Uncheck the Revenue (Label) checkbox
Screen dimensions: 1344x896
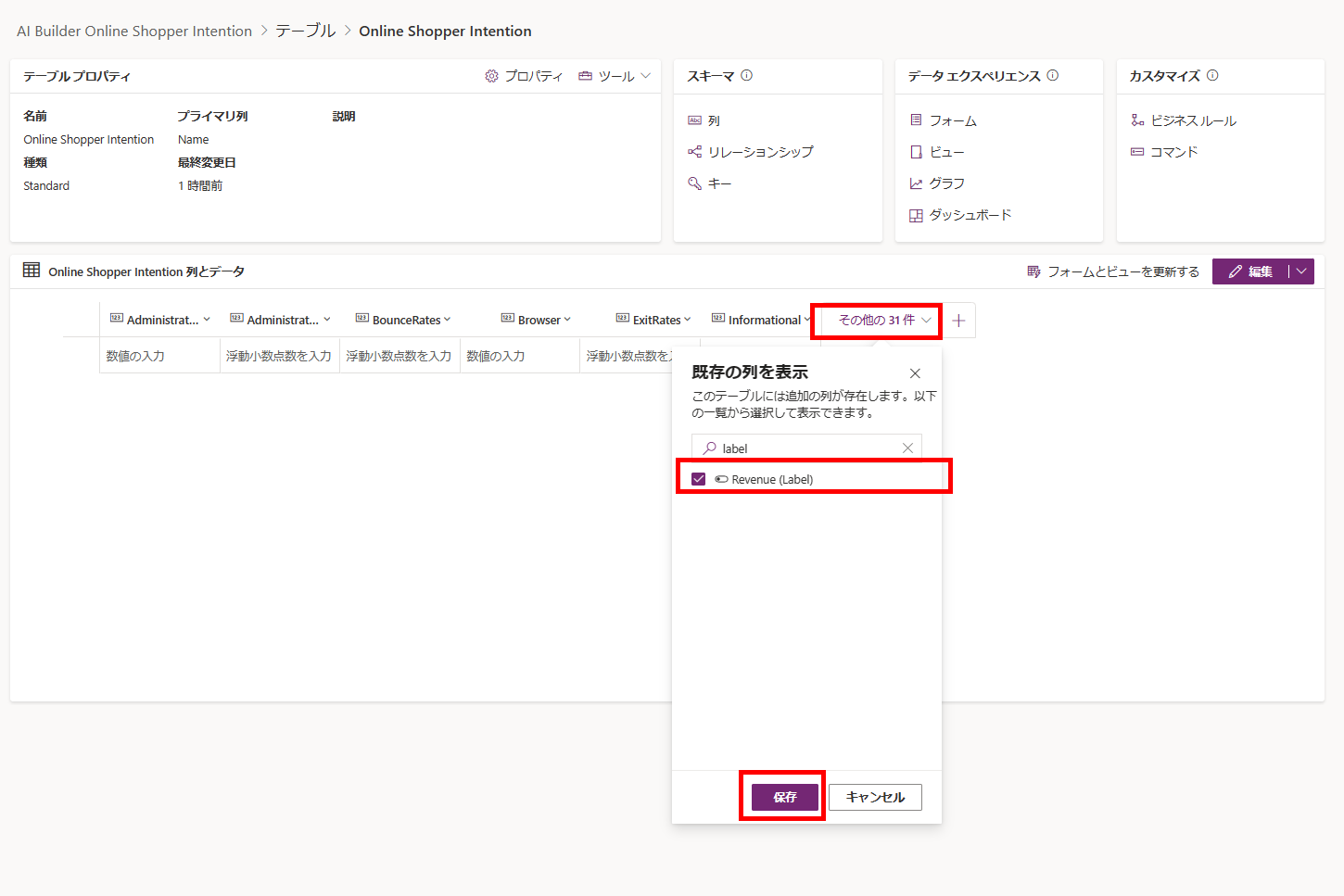[699, 479]
